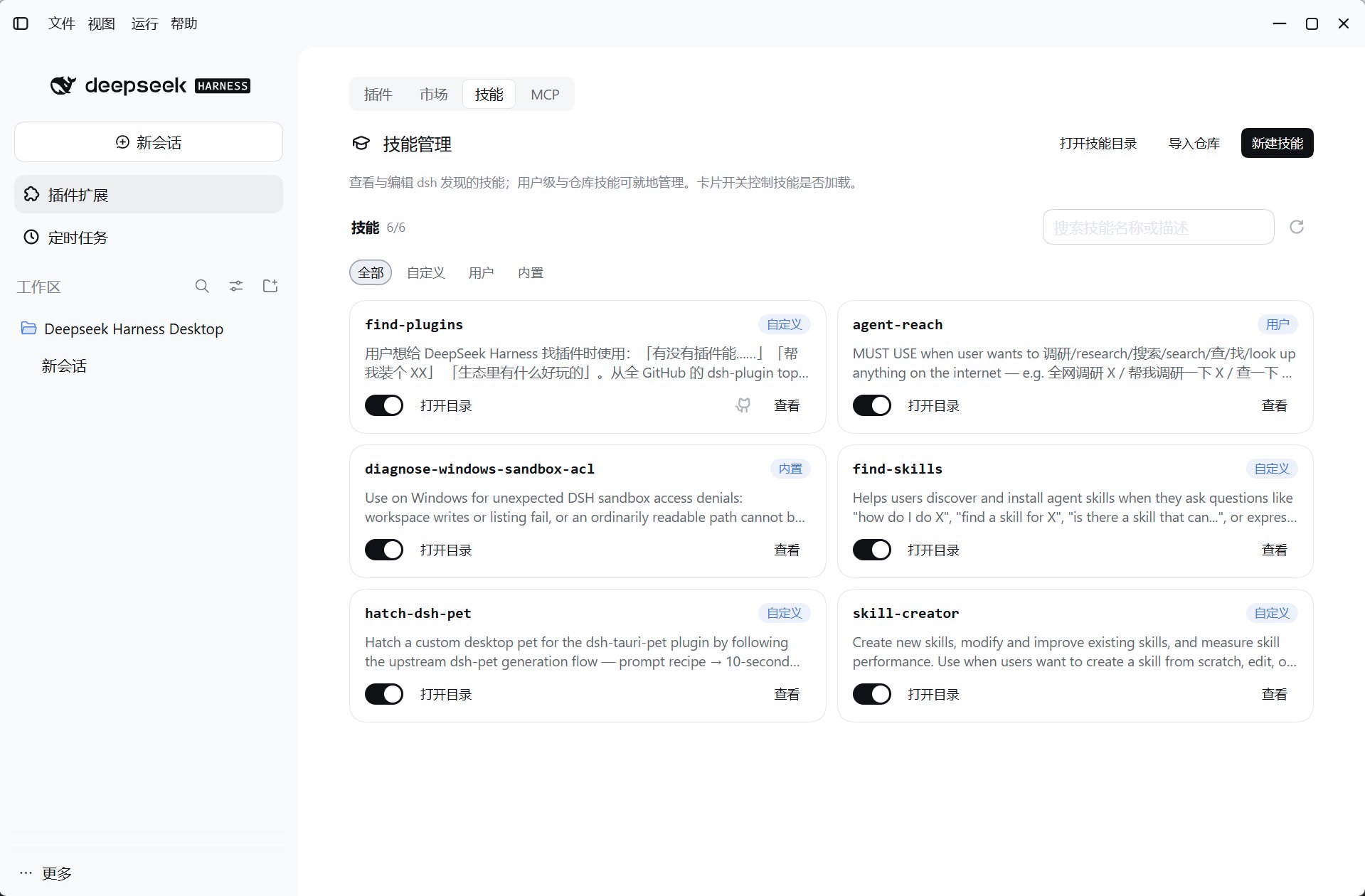This screenshot has height=896, width=1365.
Task: Toggle the skill-creator skill off
Action: [x=872, y=694]
